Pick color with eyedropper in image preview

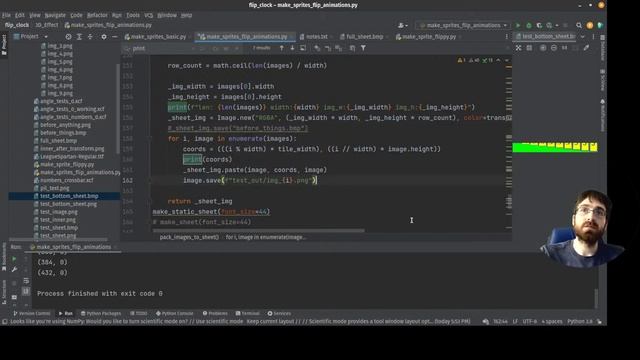pos(587,48)
